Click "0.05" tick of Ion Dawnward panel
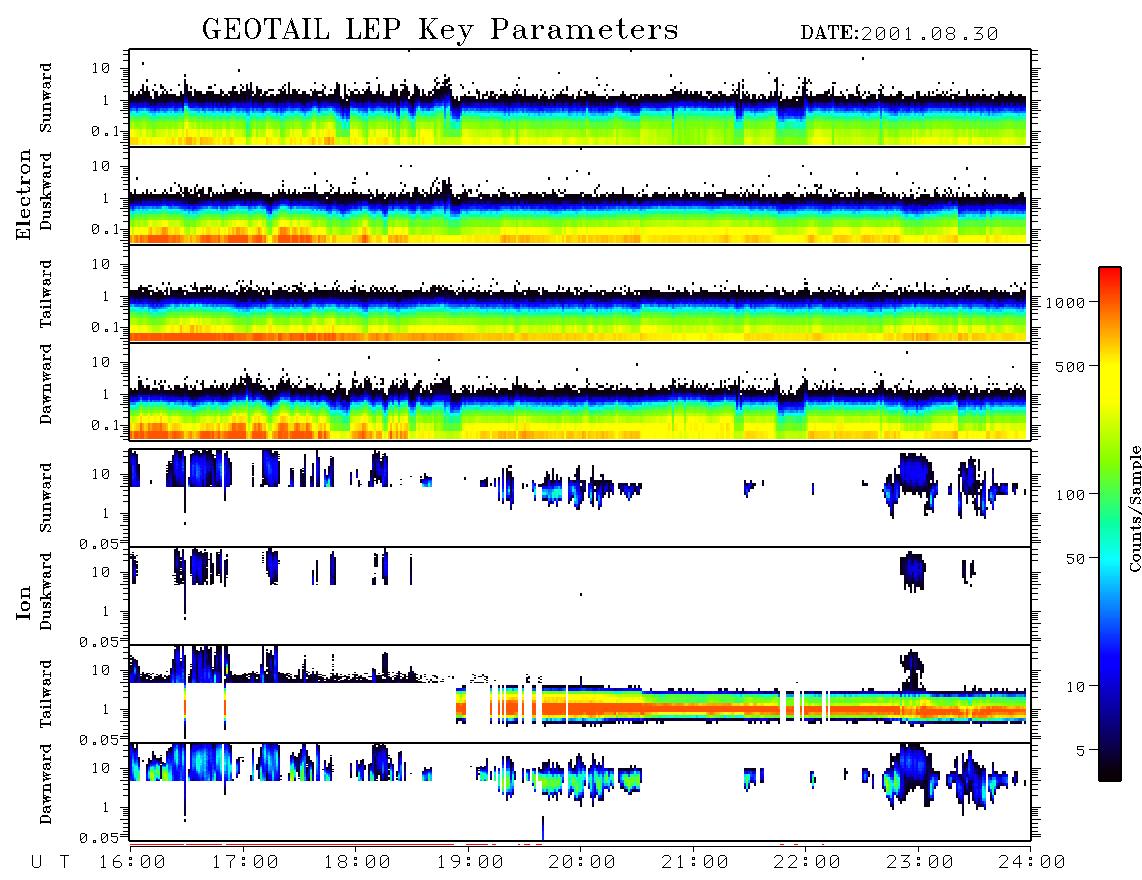1142x880 pixels. tap(99, 838)
